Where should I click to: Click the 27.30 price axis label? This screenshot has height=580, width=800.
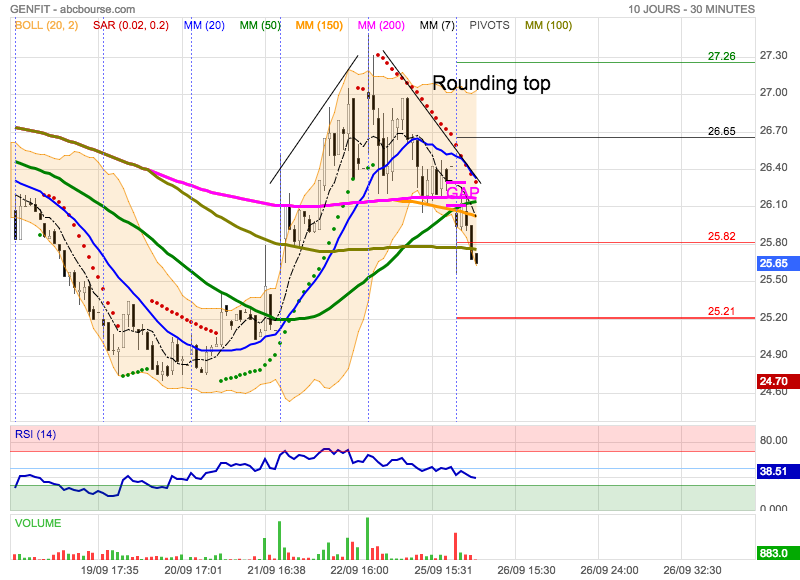tap(774, 55)
